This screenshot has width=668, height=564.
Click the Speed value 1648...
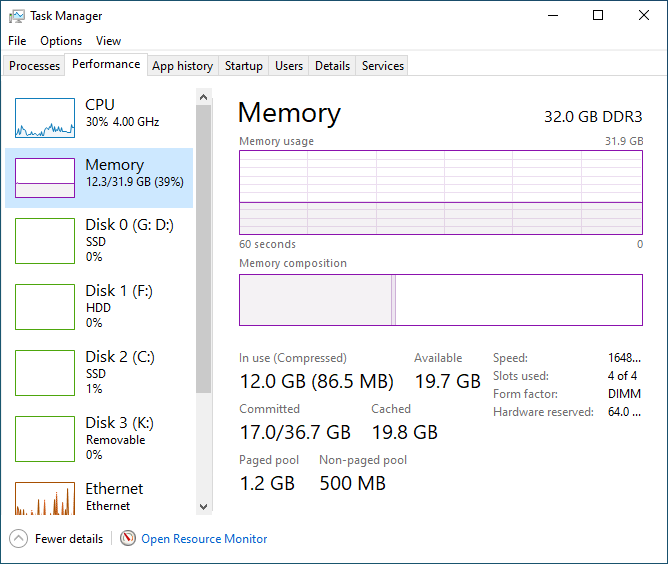[624, 358]
